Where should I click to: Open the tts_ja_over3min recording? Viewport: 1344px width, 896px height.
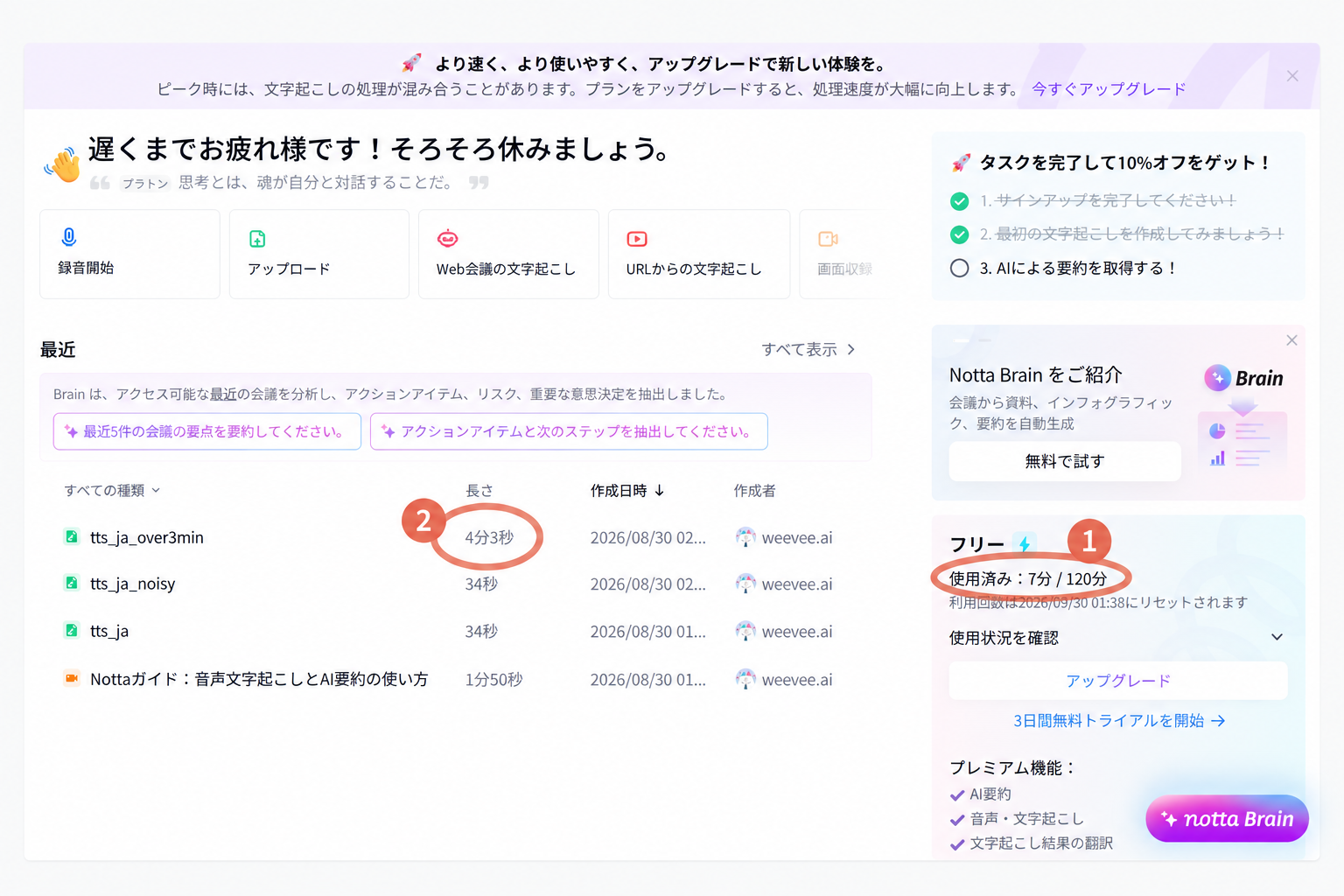[x=147, y=537]
